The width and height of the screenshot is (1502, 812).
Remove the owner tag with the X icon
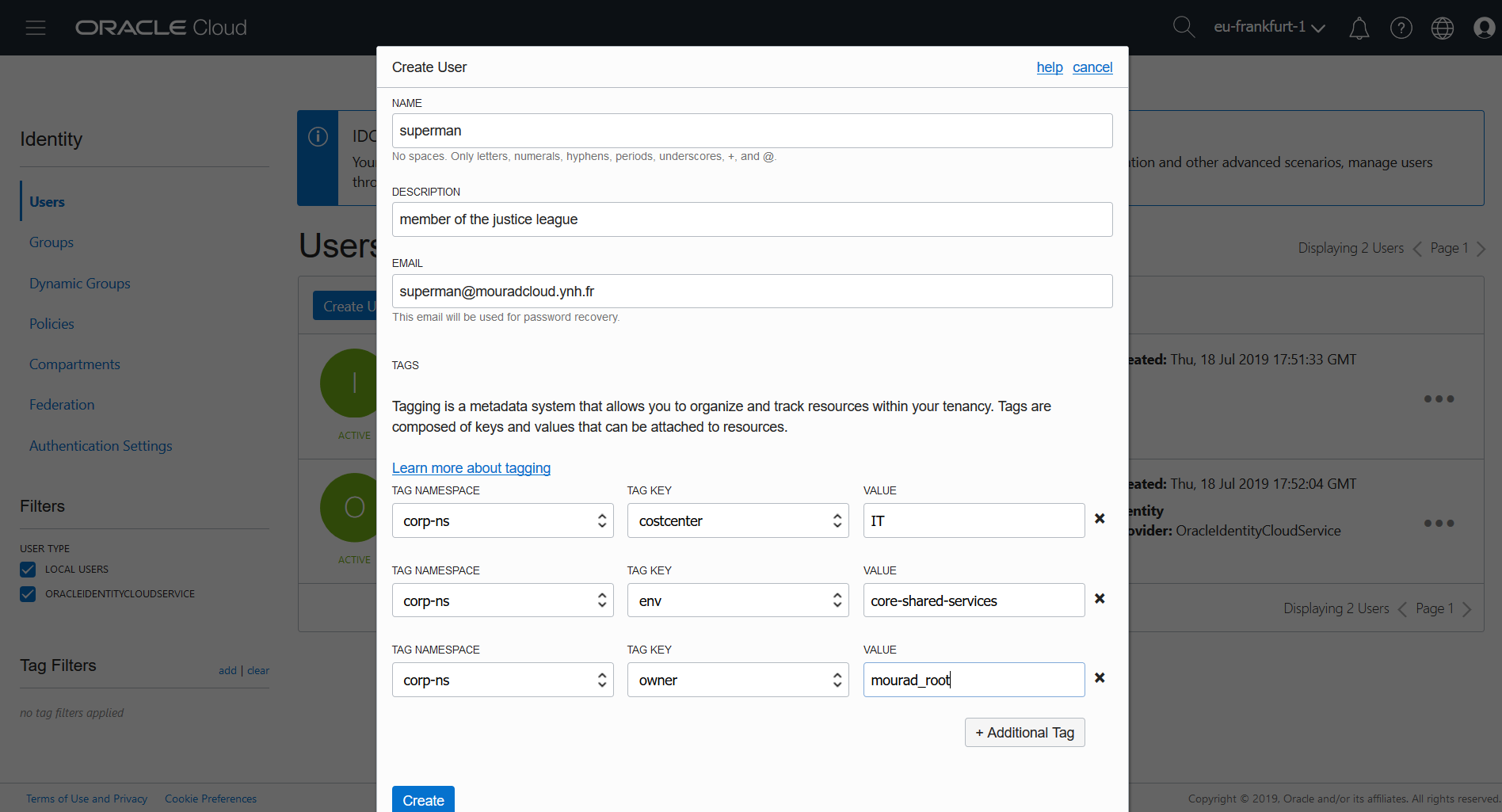click(1100, 677)
